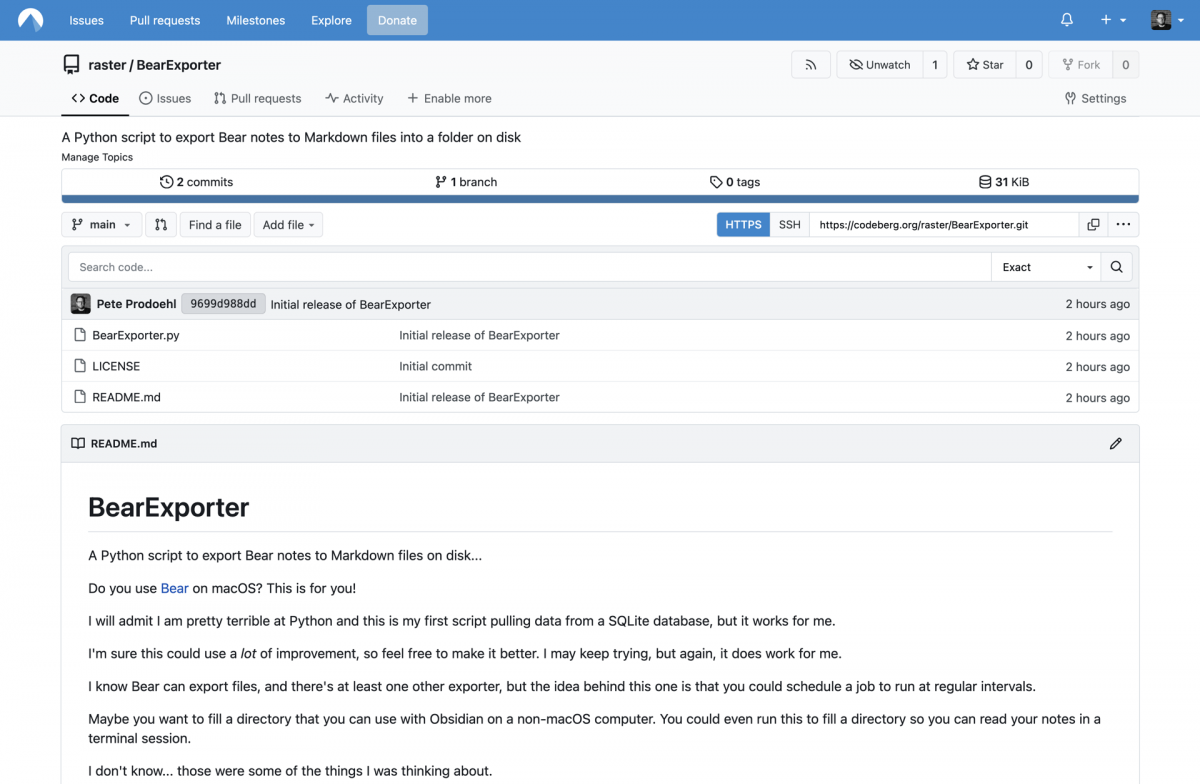Click the Find a file button

click(x=215, y=225)
